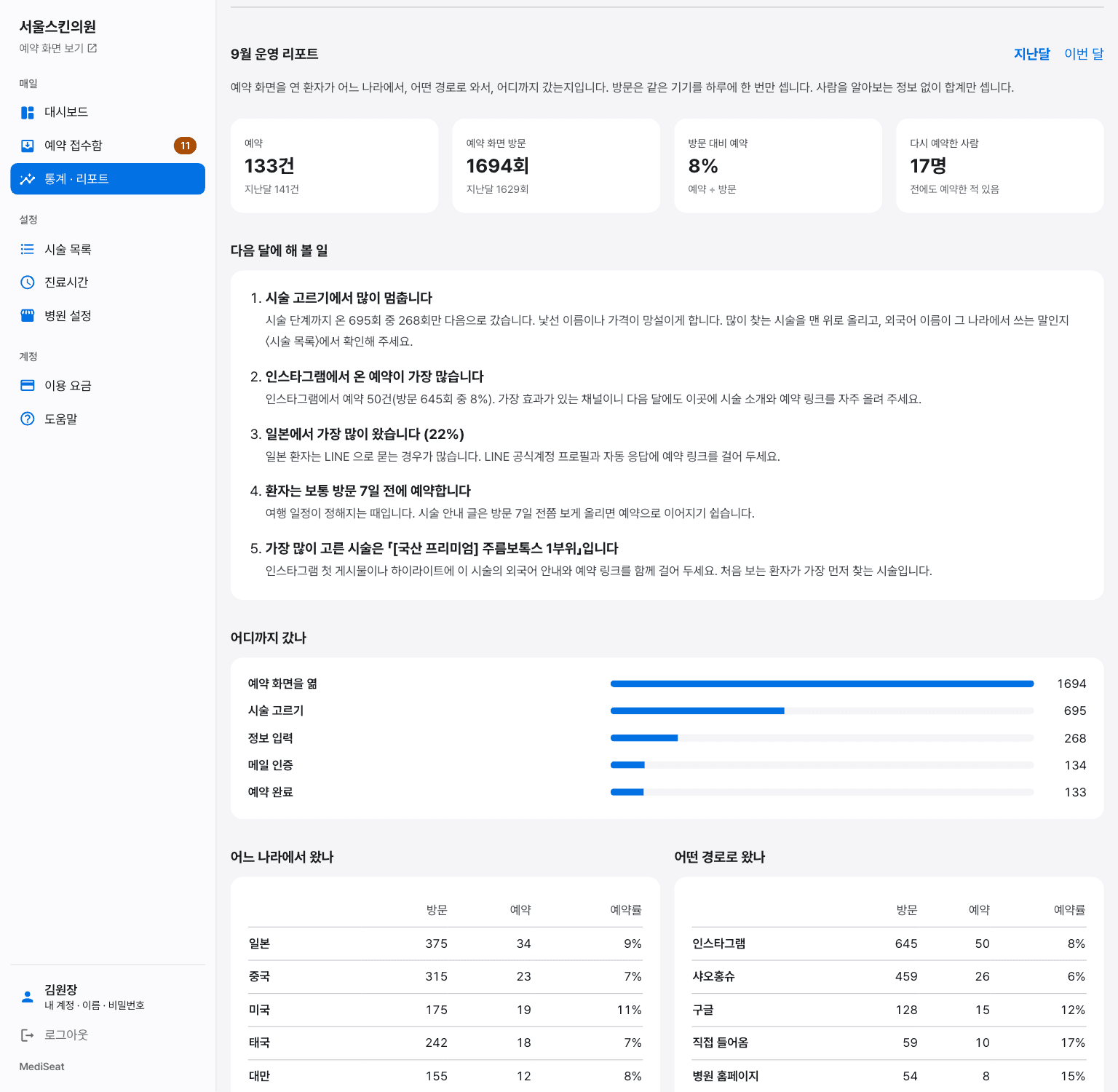Click the 인스타그램 row in channel table
Image resolution: width=1118 pixels, height=1092 pixels.
pyautogui.click(x=889, y=943)
